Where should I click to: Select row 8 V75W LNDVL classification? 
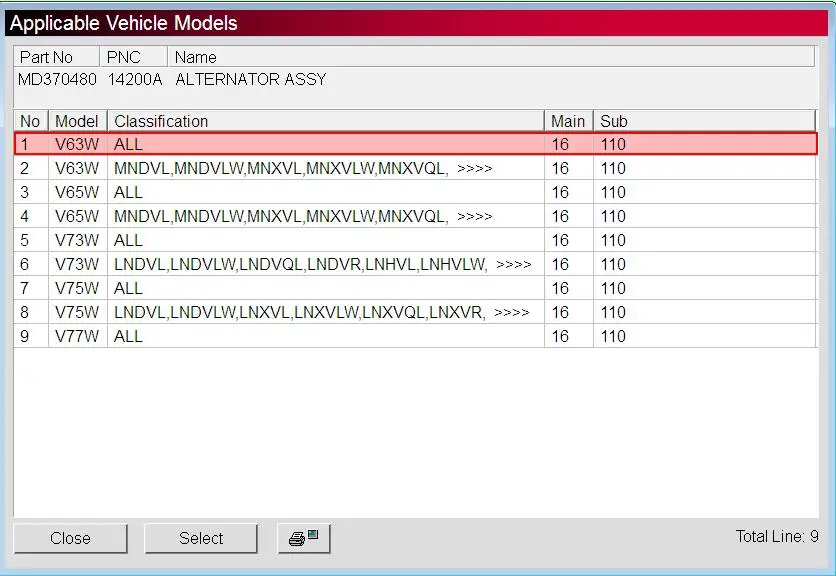[415, 312]
